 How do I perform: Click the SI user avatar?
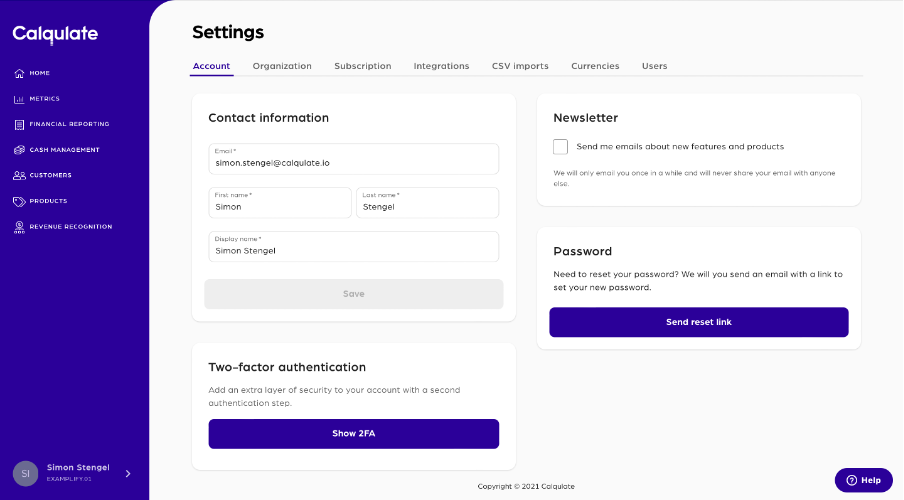[26, 473]
